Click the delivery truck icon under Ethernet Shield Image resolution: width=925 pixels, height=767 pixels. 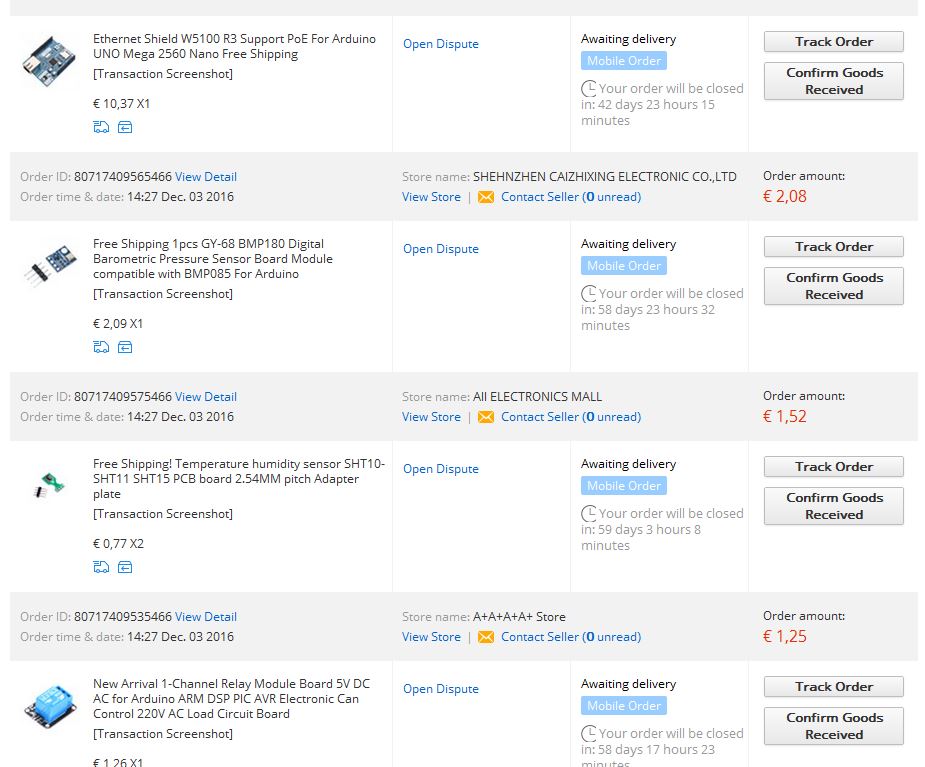tap(101, 127)
